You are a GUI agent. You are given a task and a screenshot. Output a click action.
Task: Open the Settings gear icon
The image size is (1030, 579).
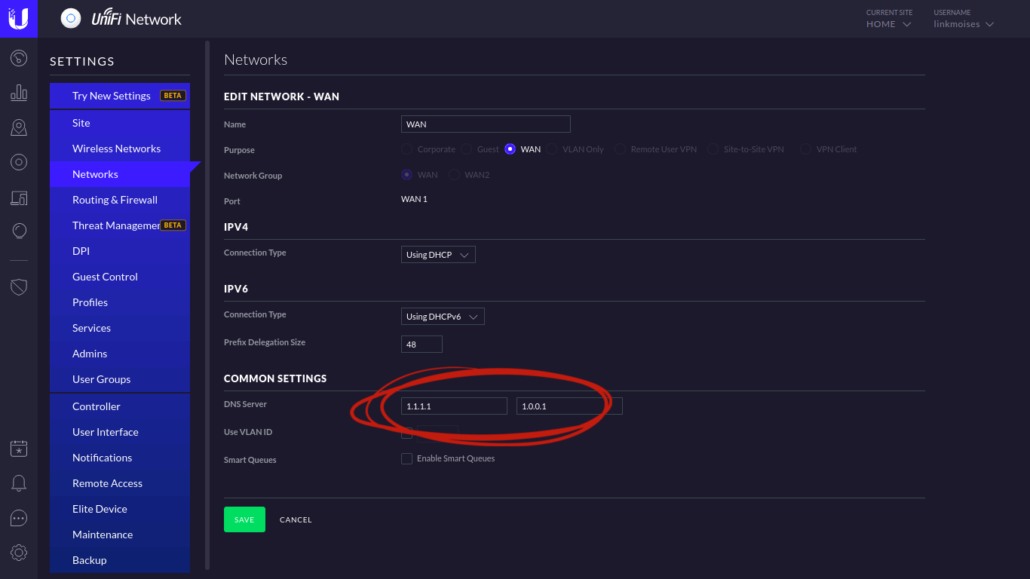(18, 552)
